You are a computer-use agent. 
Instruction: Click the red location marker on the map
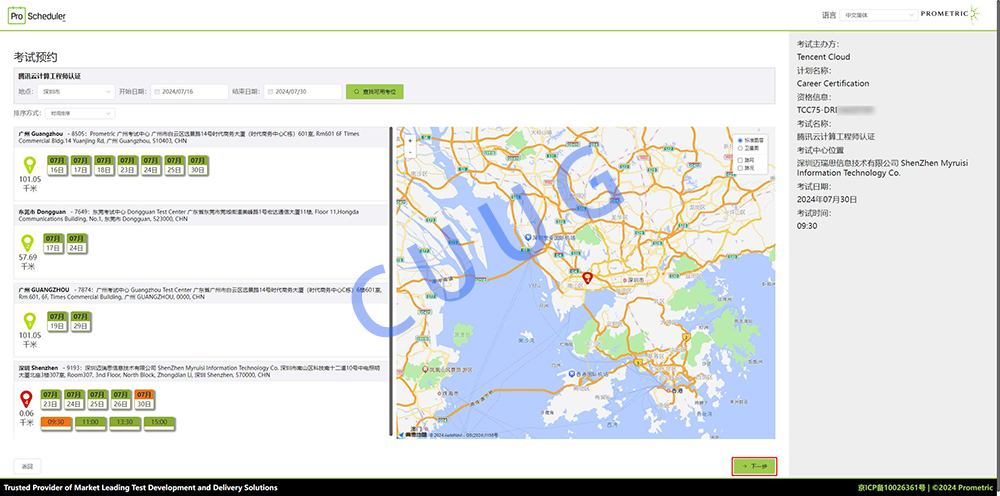(587, 277)
